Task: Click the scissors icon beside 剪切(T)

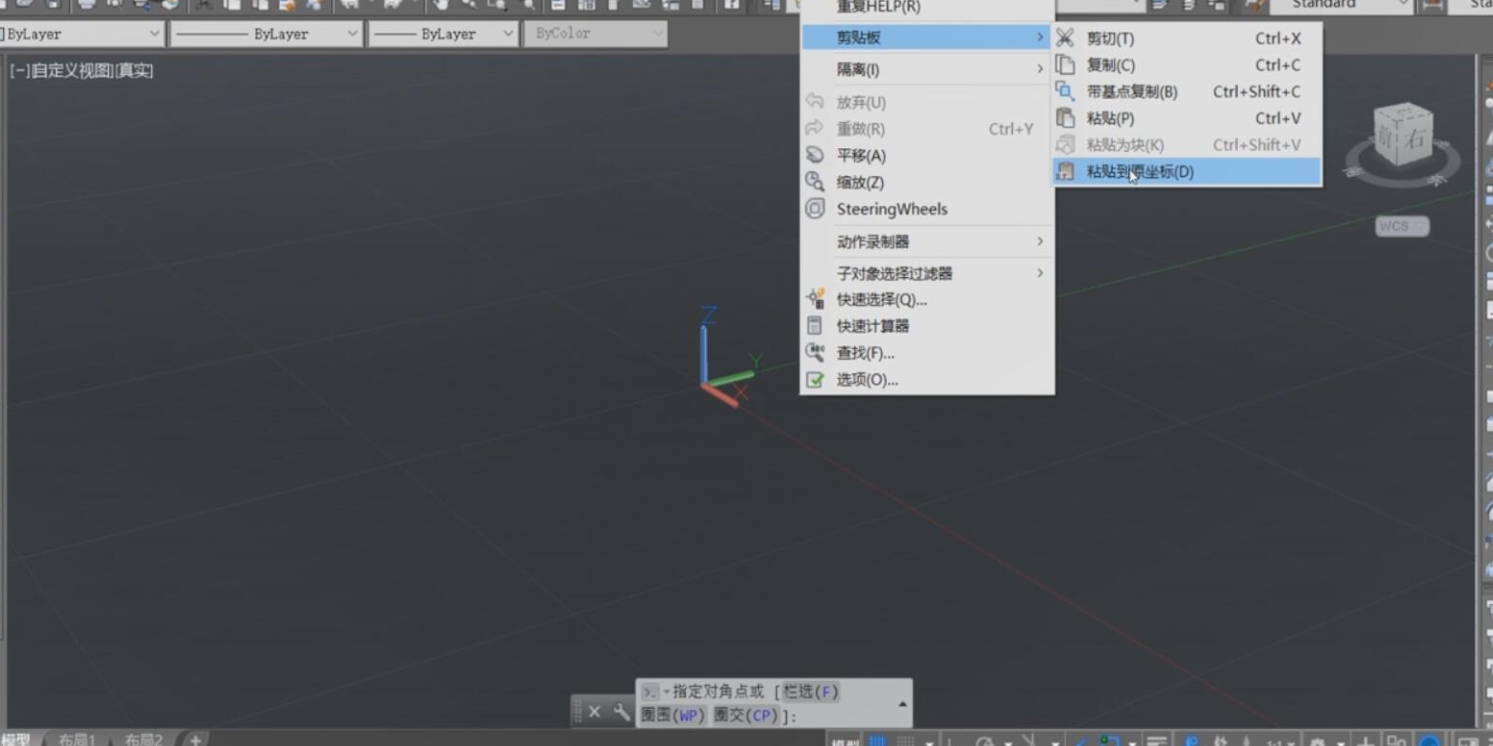Action: [1066, 38]
